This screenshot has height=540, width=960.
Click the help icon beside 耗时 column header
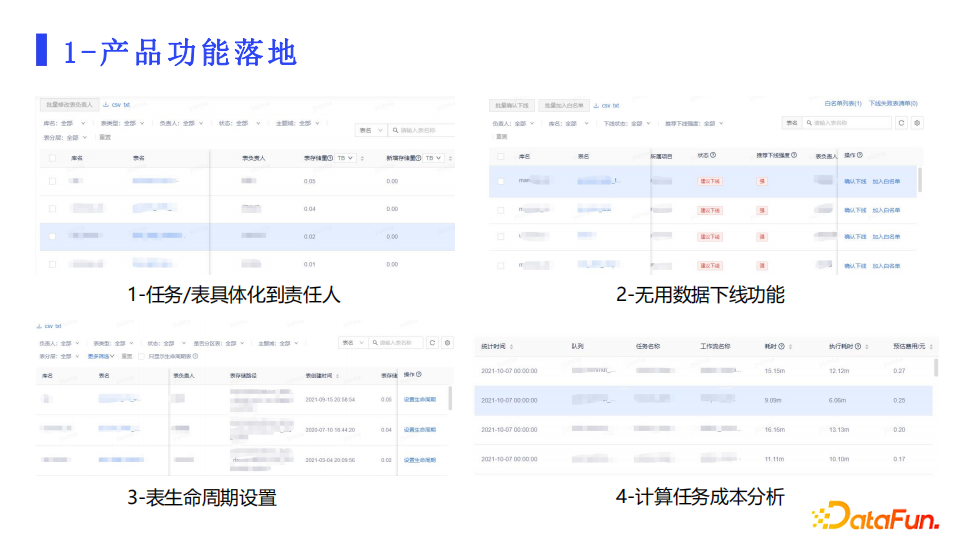781,347
